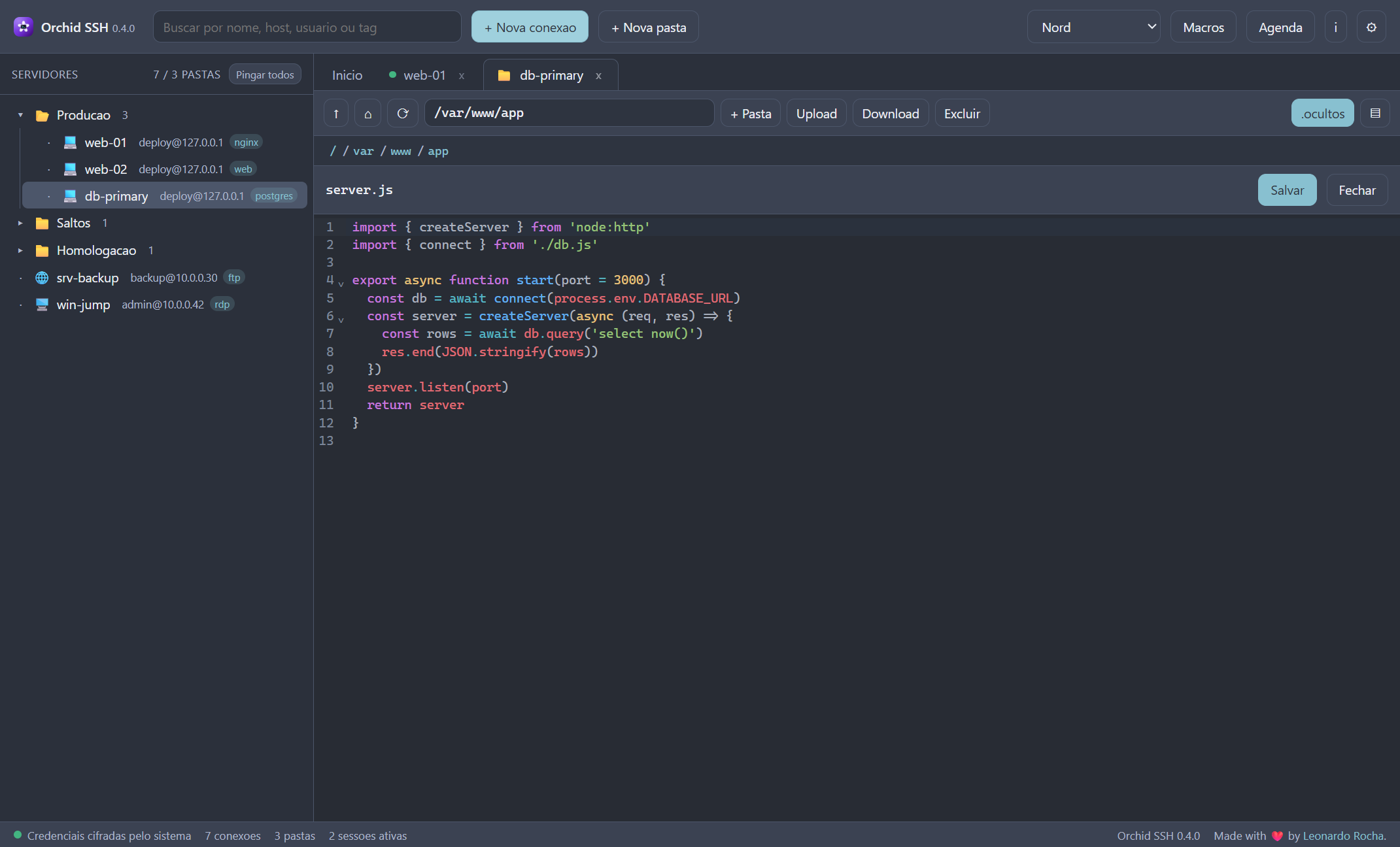
Task: Fold the start function at line 4
Action: 341,283
